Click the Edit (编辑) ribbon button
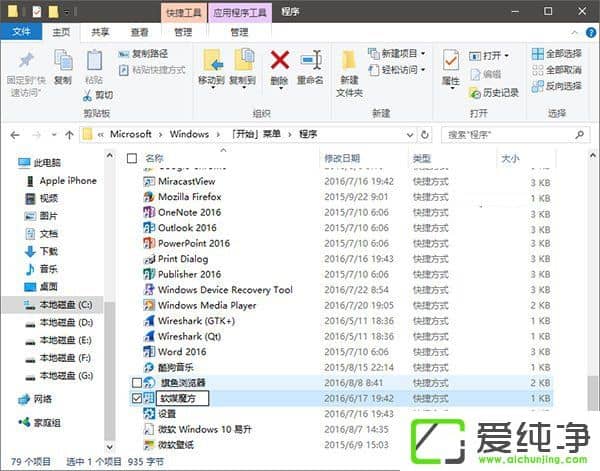Viewport: 600px width, 471px height. point(485,74)
